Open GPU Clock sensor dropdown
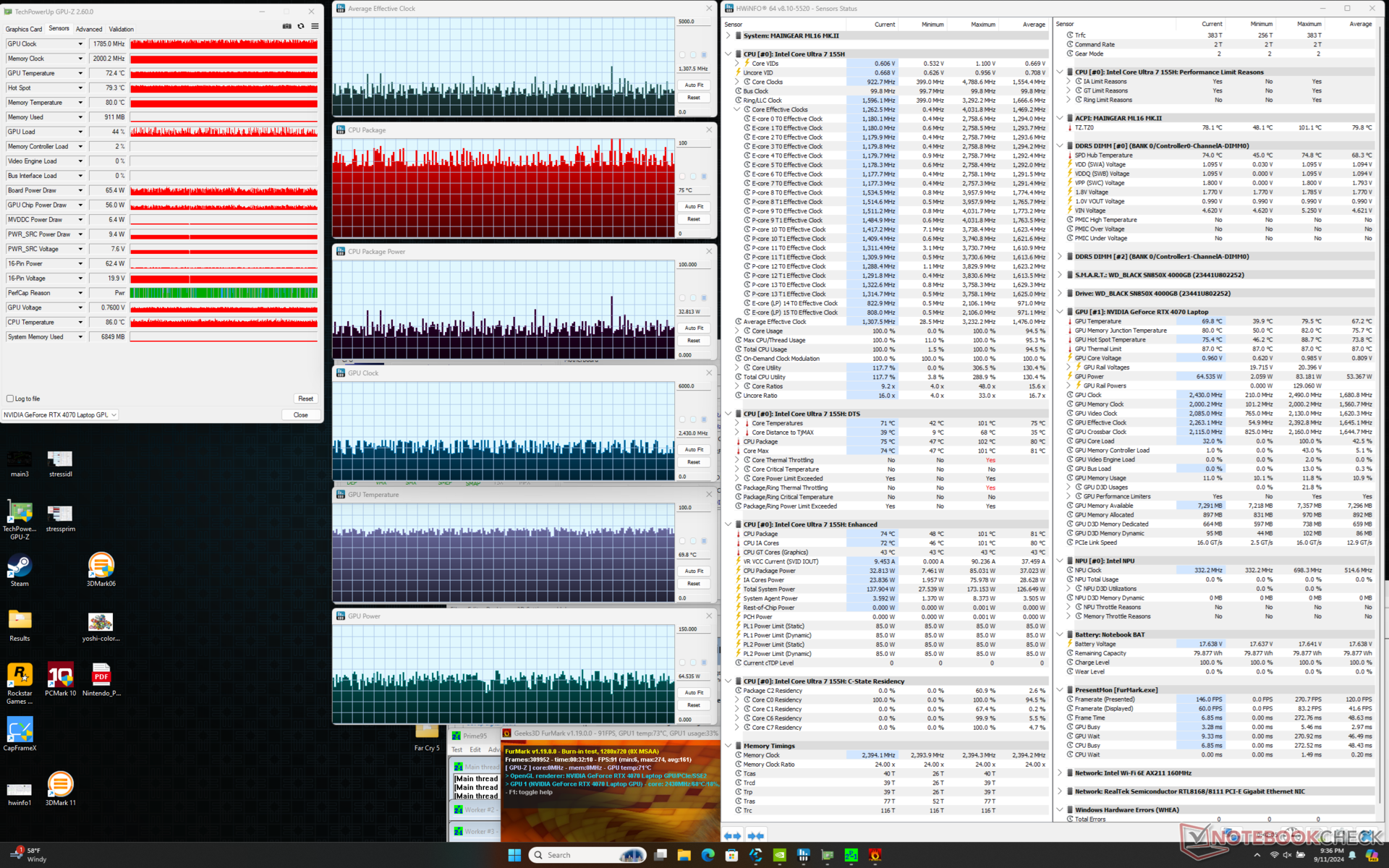The width and height of the screenshot is (1389, 868). coord(80,44)
